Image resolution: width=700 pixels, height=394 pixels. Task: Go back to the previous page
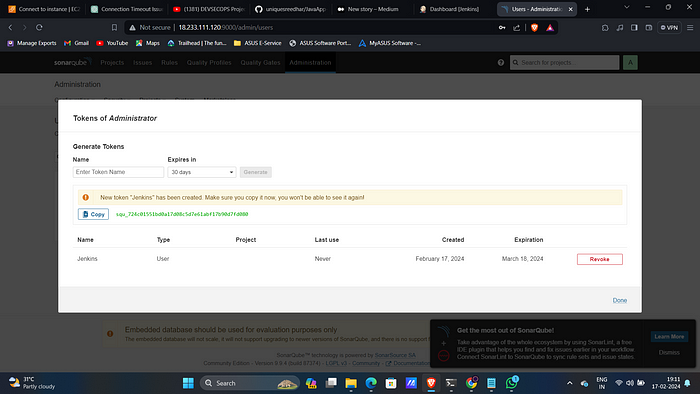[x=10, y=28]
